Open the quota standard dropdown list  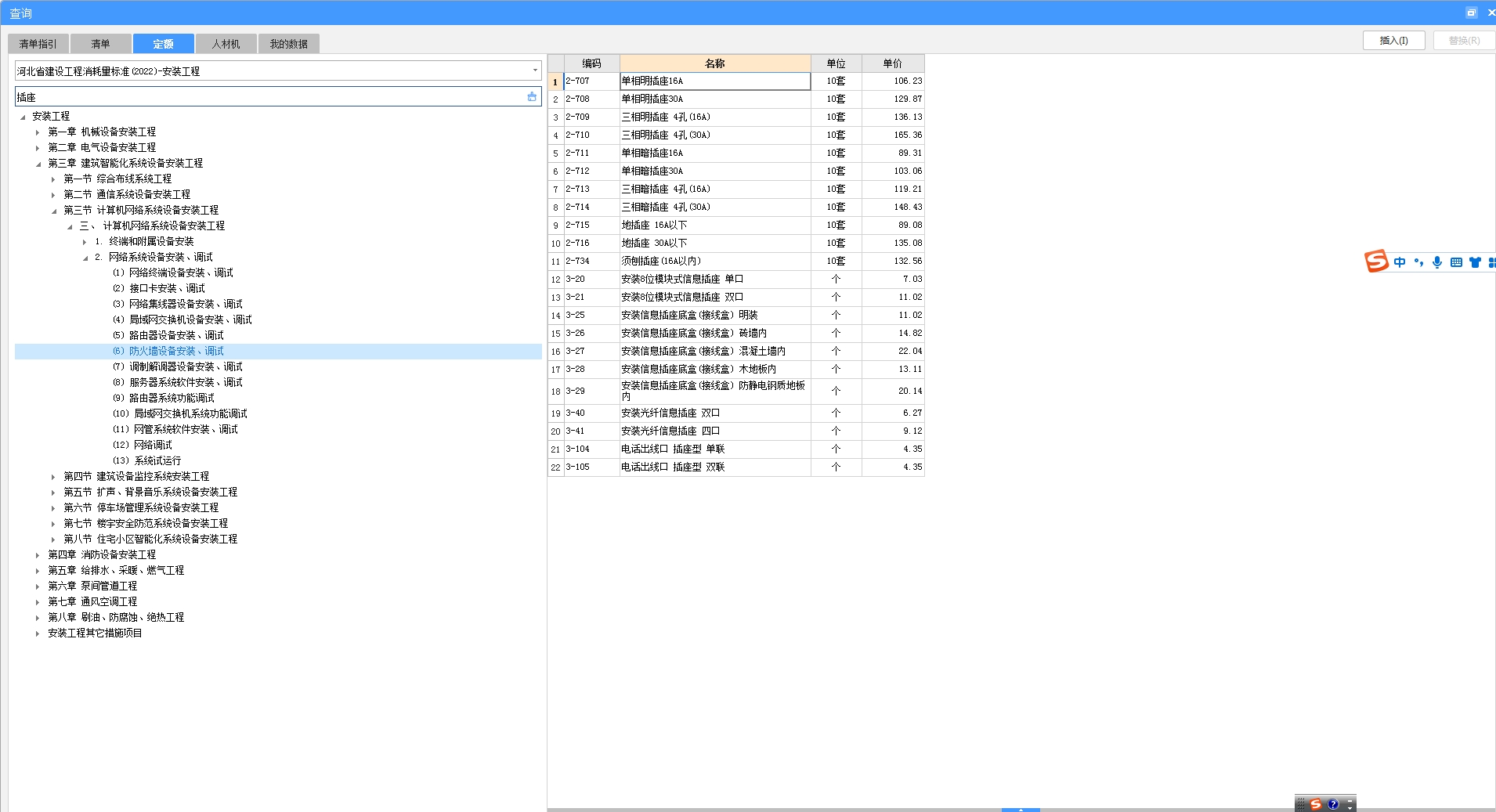pos(536,70)
